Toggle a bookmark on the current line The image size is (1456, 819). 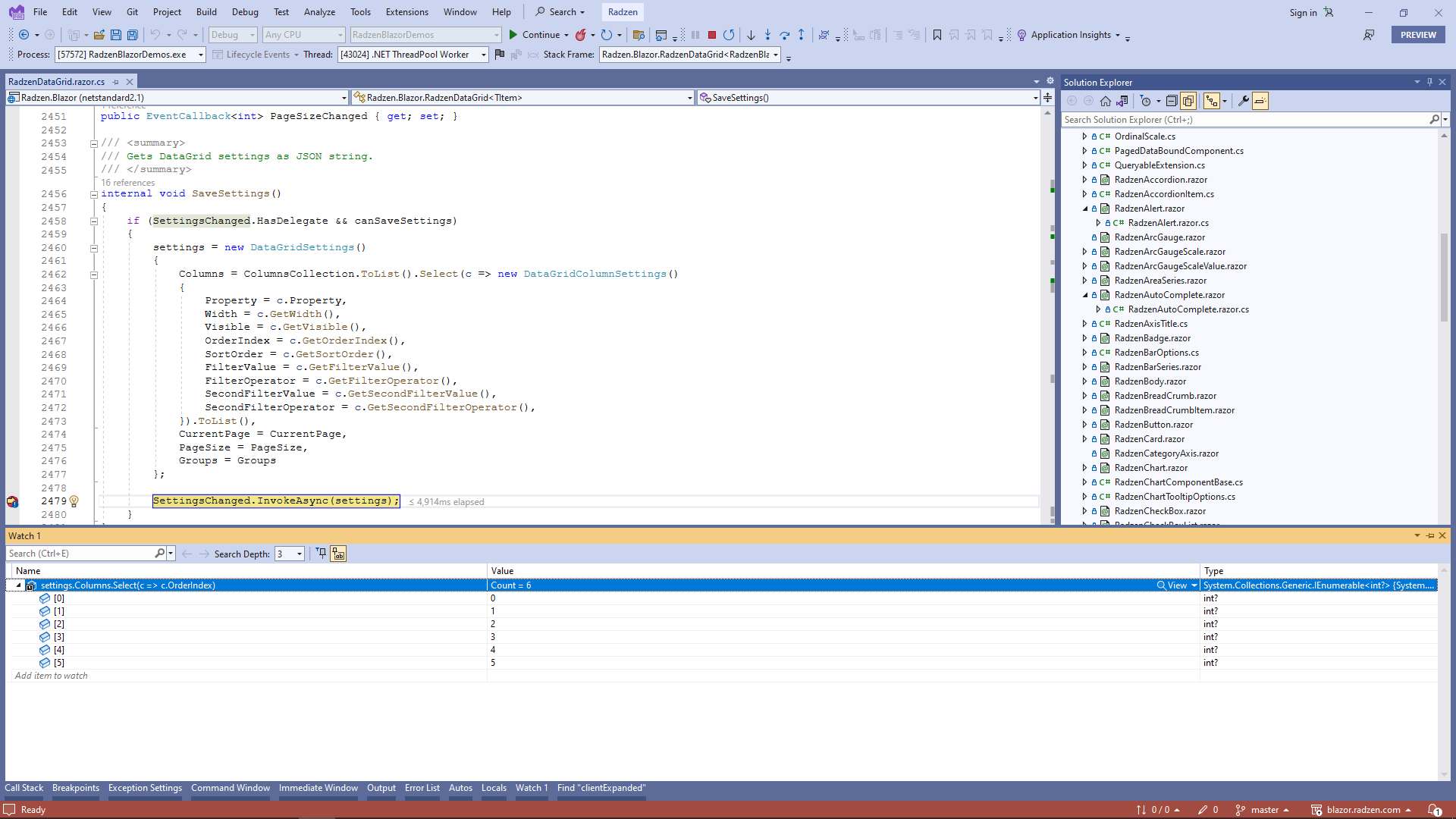(x=937, y=35)
